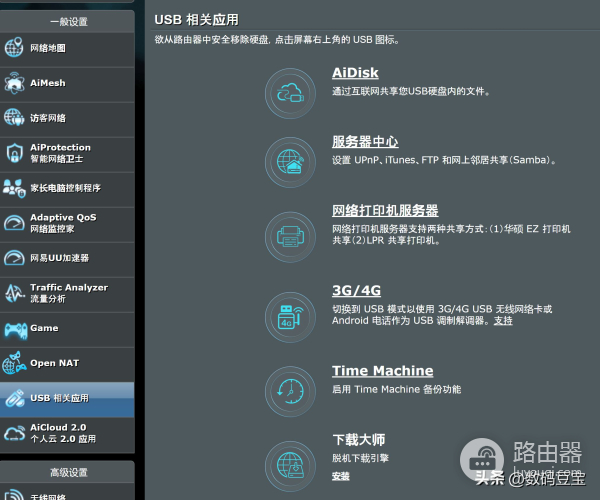Click the Game controller icon
600x500 pixels.
[16, 330]
